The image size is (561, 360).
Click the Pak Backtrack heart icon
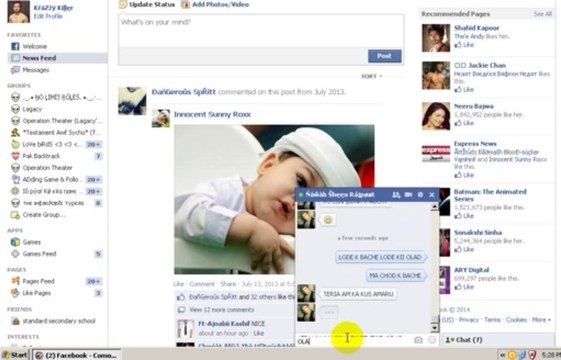pyautogui.click(x=15, y=156)
